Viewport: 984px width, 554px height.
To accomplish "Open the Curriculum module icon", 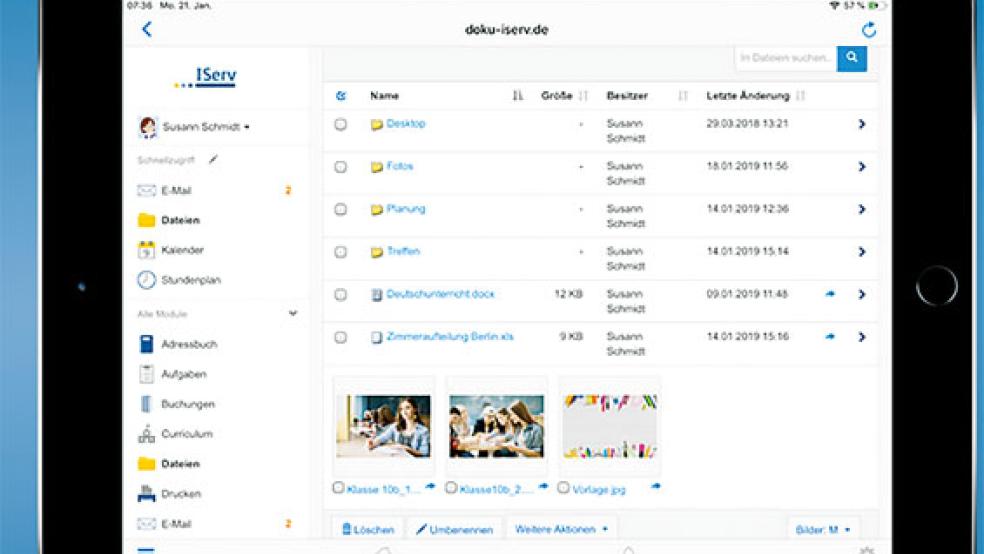I will [x=146, y=434].
